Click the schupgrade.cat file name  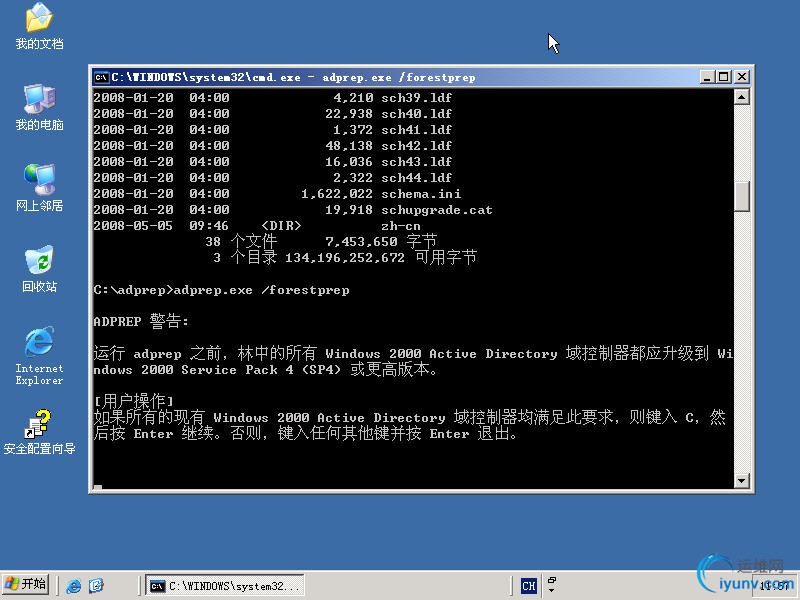[437, 210]
